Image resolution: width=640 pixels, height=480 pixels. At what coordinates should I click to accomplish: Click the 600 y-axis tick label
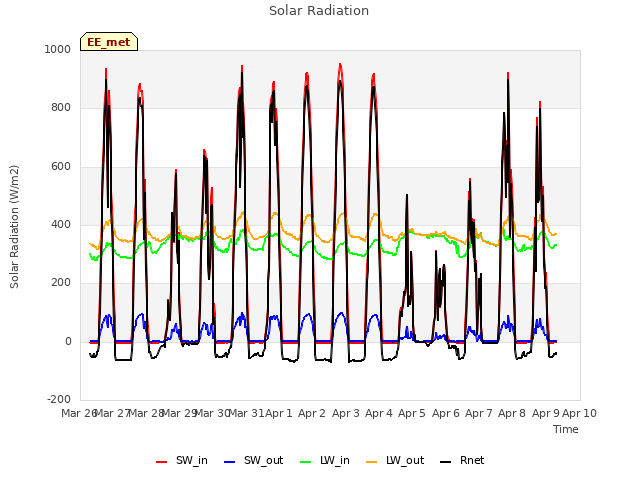point(61,167)
